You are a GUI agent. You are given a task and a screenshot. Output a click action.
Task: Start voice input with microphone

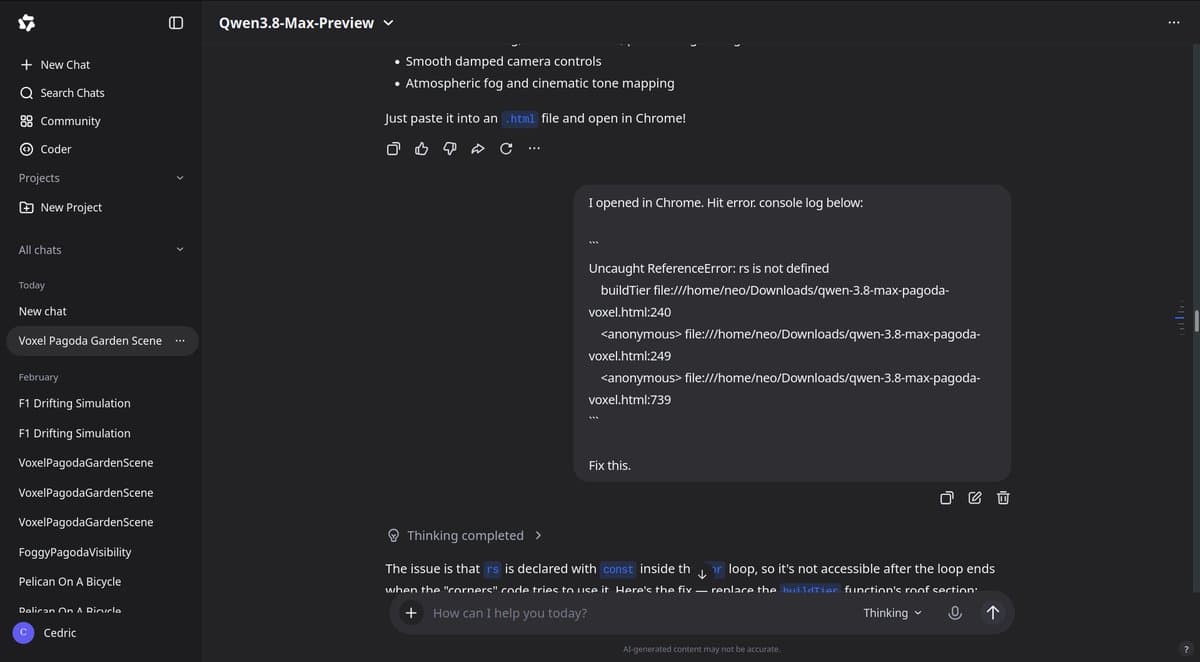[x=955, y=613]
